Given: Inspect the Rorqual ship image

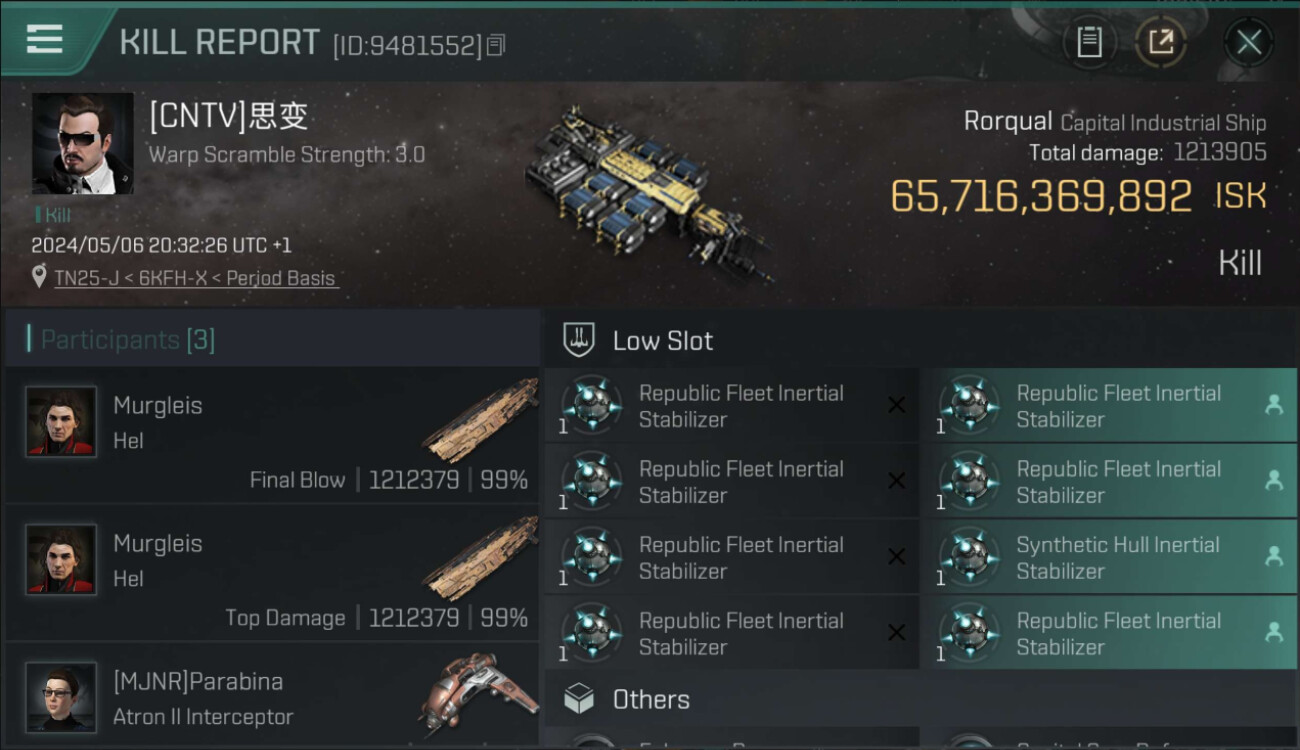Looking at the screenshot, I should pos(645,192).
